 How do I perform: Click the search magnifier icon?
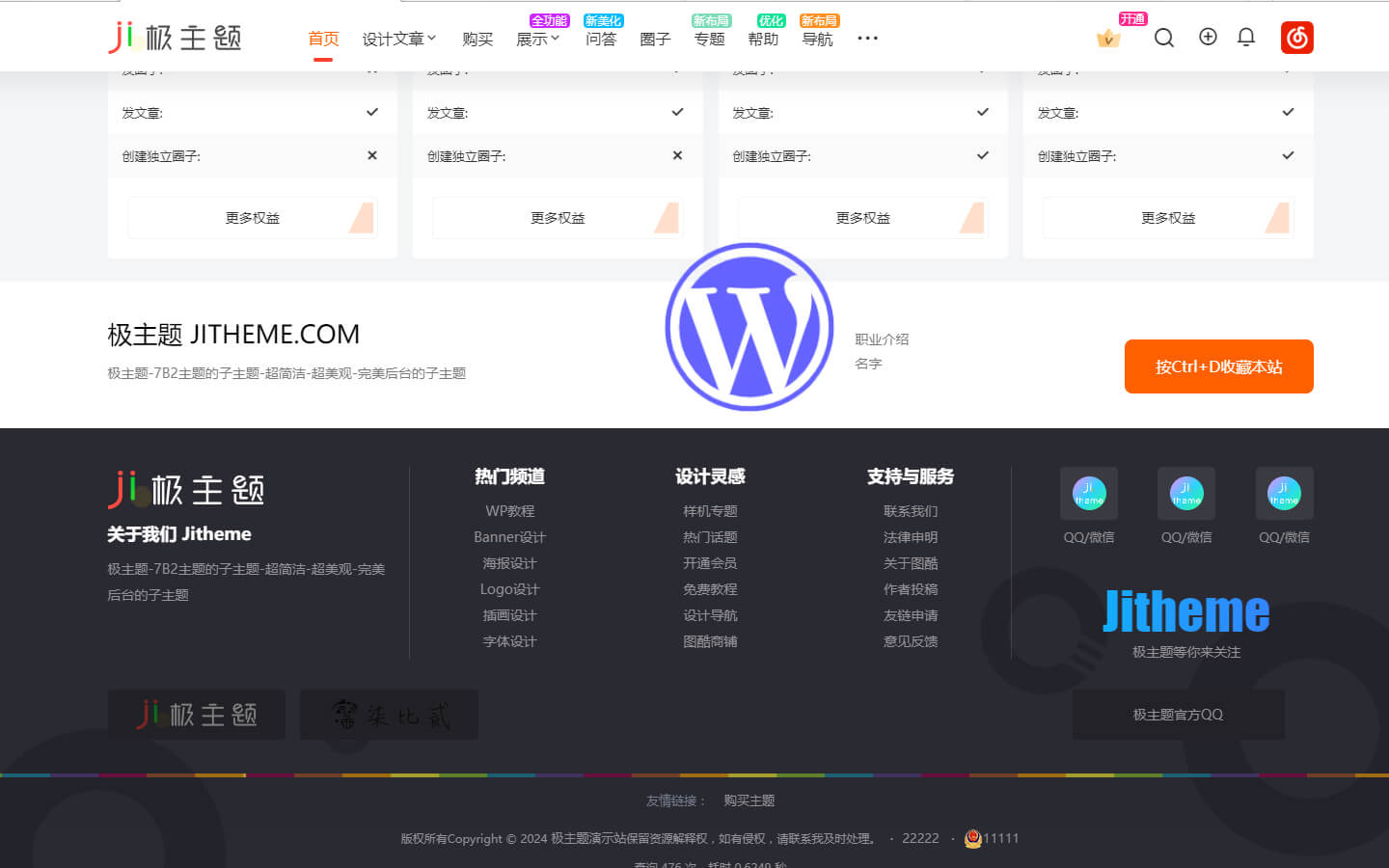pos(1164,38)
